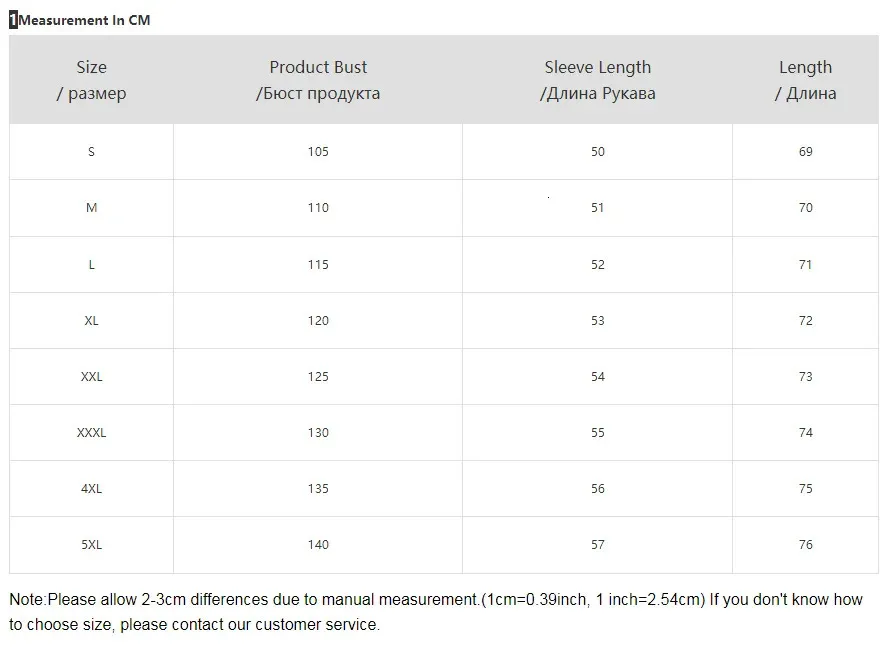Viewport: 884px width, 647px height.
Task: Click bust value 105 for size S
Action: point(318,152)
